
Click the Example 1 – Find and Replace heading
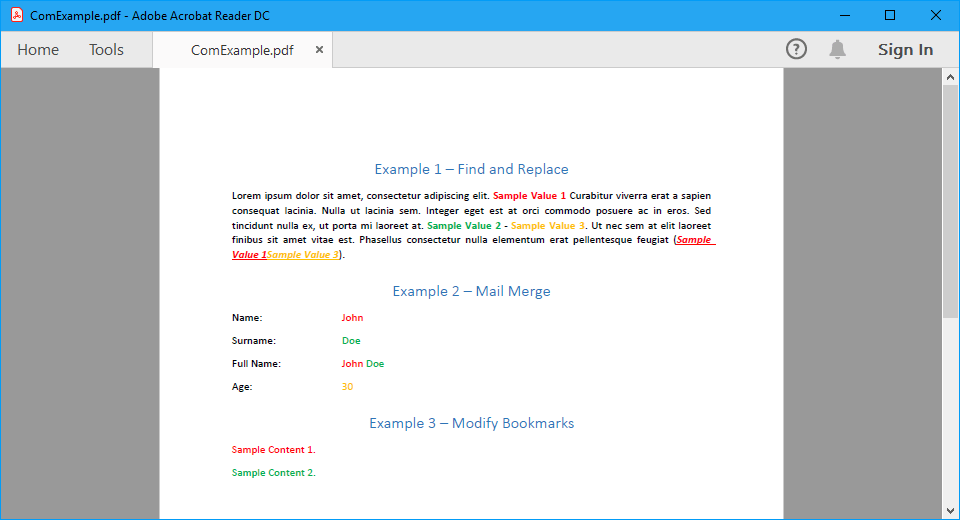[471, 169]
